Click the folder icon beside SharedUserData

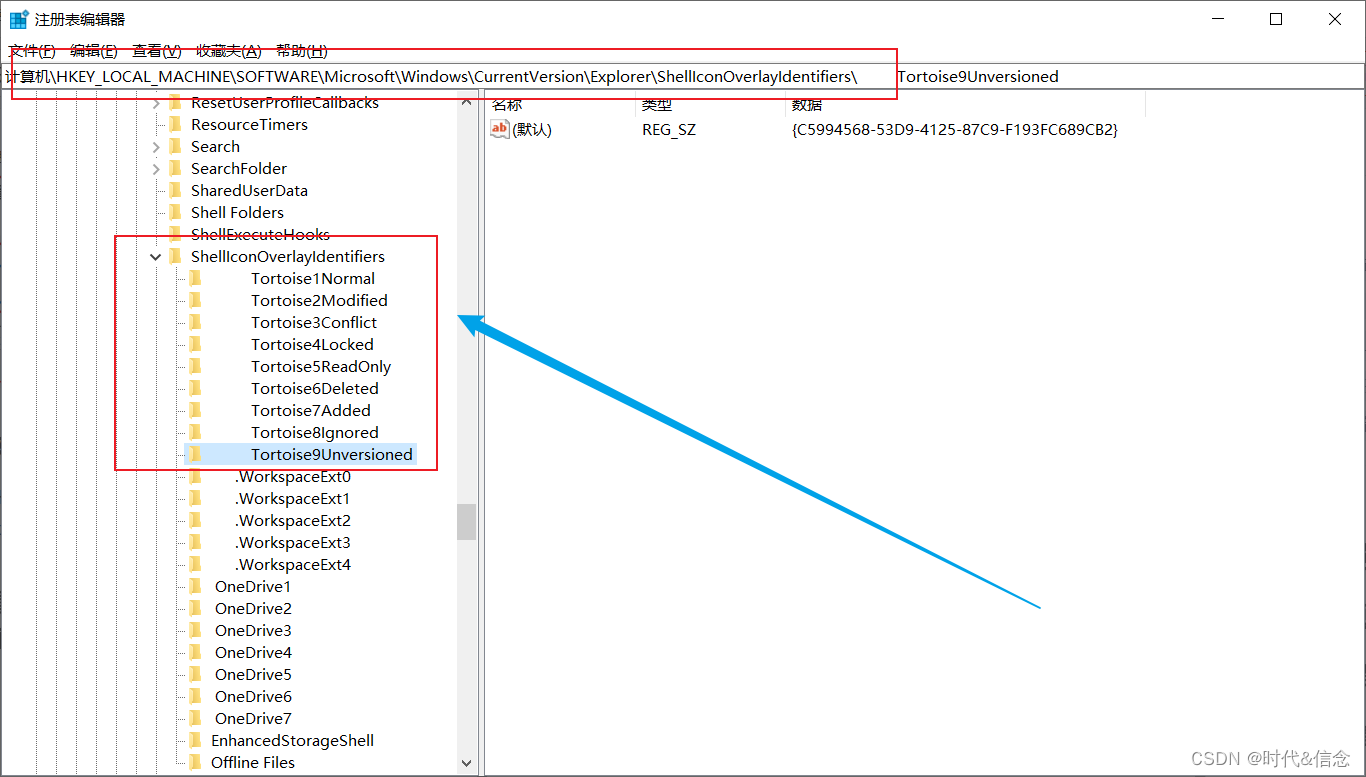pyautogui.click(x=175, y=190)
